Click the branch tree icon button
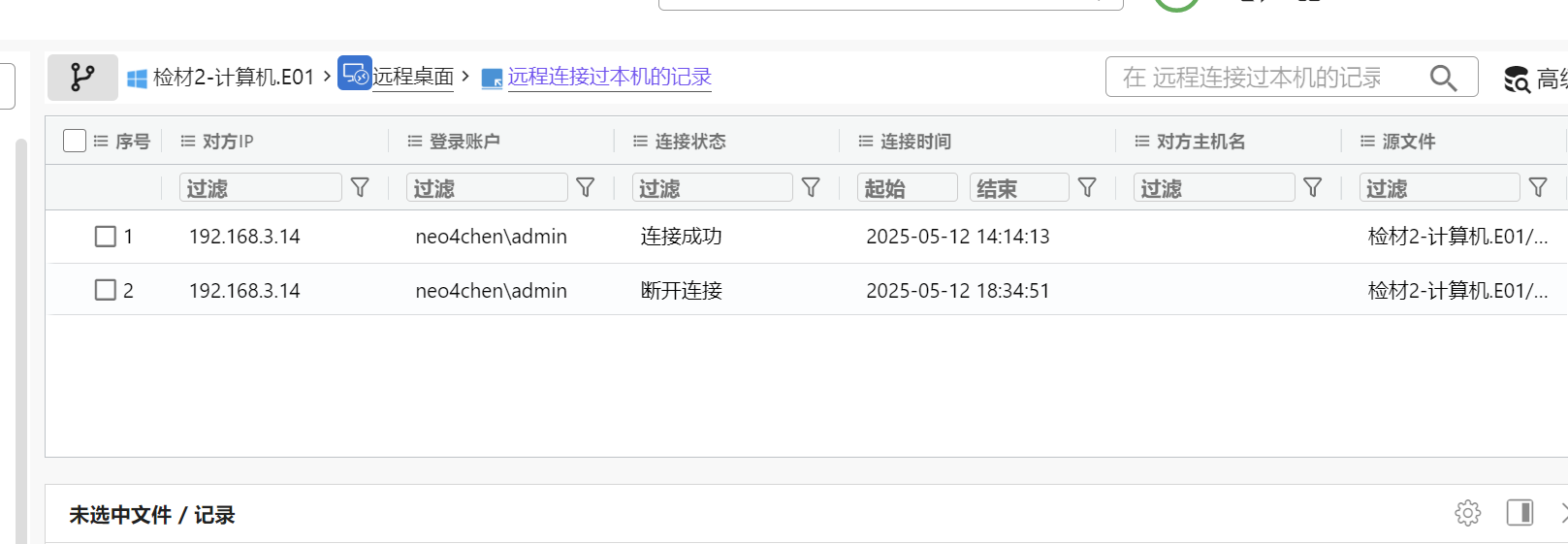Image resolution: width=1568 pixels, height=544 pixels. point(82,78)
